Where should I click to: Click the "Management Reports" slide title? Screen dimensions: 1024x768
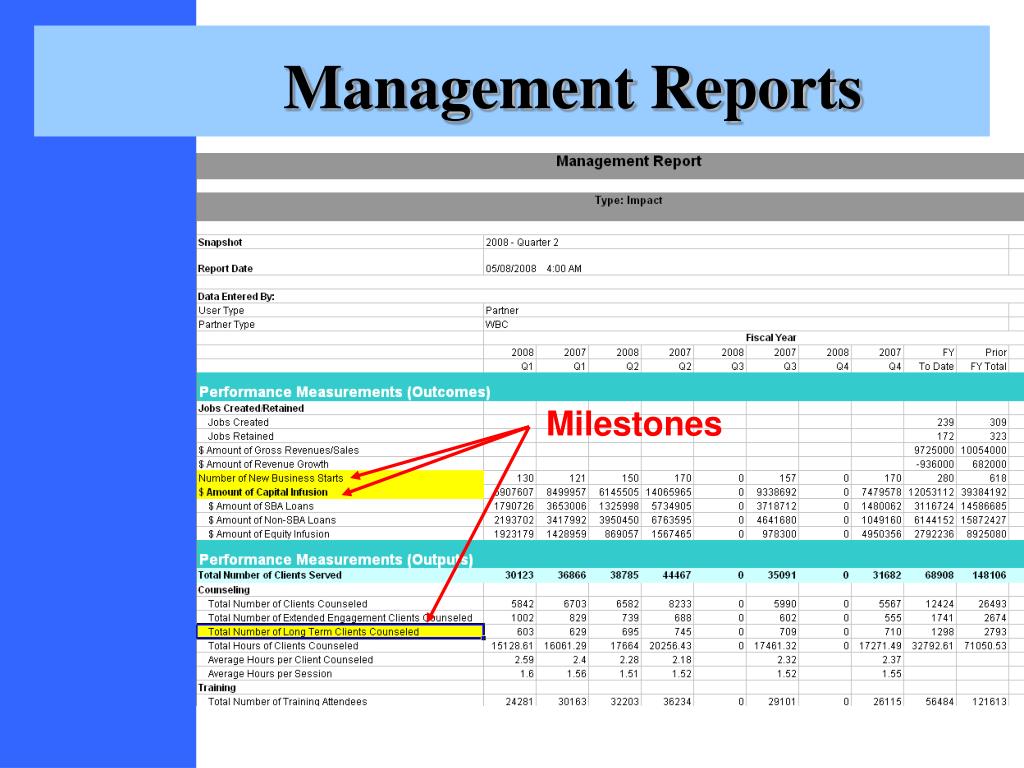pyautogui.click(x=573, y=89)
